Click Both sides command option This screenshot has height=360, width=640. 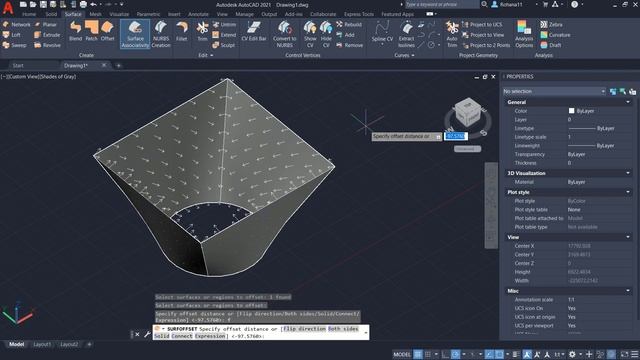point(343,329)
